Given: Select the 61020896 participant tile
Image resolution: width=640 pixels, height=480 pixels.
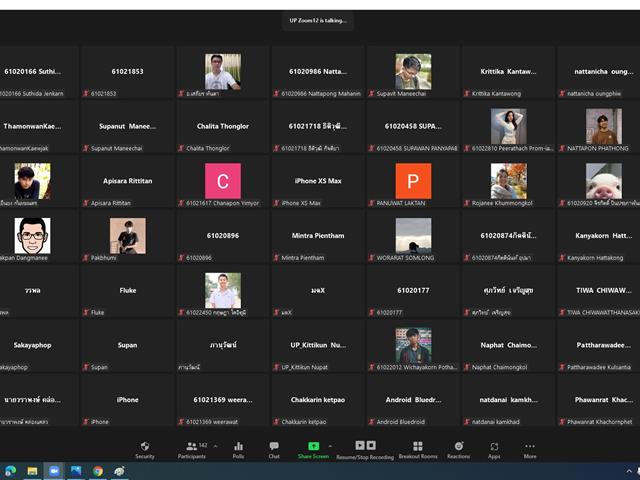Looking at the screenshot, I should point(223,236).
